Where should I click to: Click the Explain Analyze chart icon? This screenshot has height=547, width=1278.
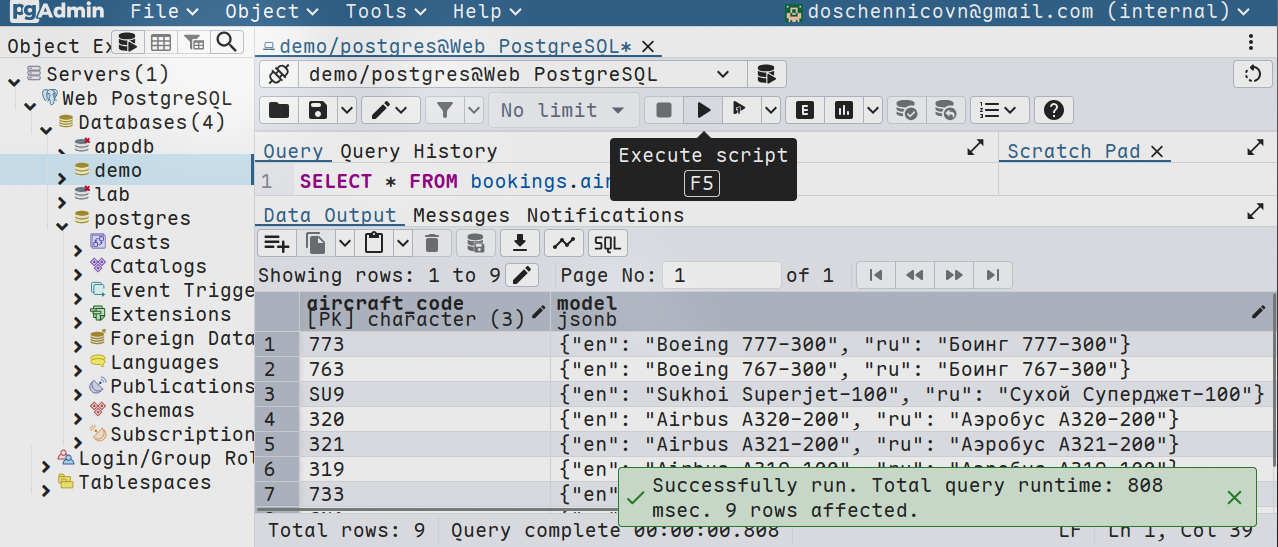point(844,110)
